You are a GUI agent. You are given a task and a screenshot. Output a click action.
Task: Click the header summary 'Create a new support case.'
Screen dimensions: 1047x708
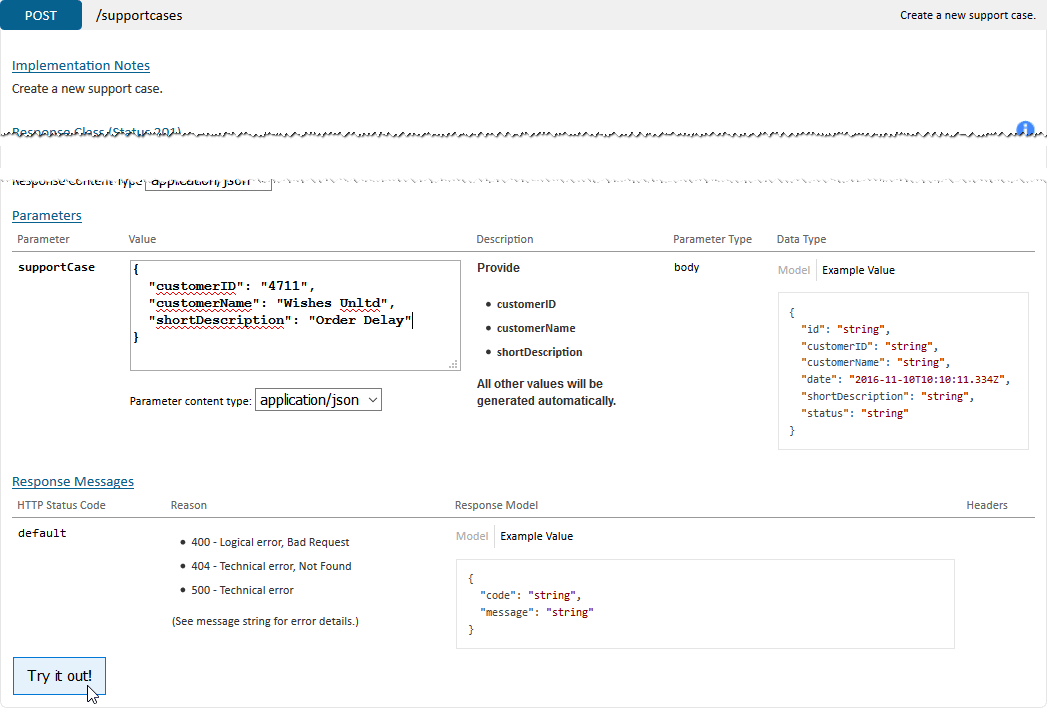[x=967, y=16]
